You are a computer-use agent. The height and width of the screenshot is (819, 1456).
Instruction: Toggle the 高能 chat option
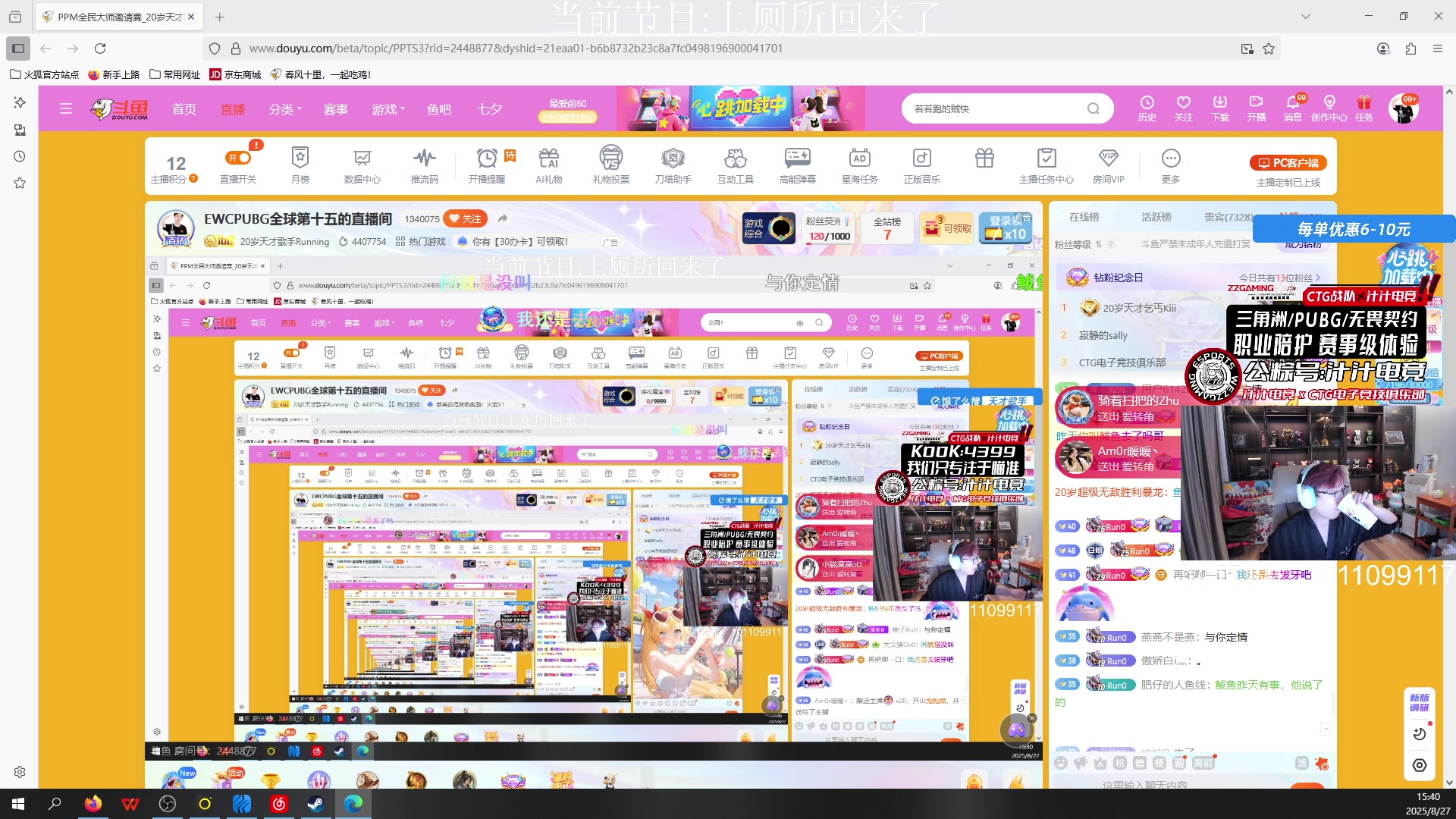coord(1203,763)
